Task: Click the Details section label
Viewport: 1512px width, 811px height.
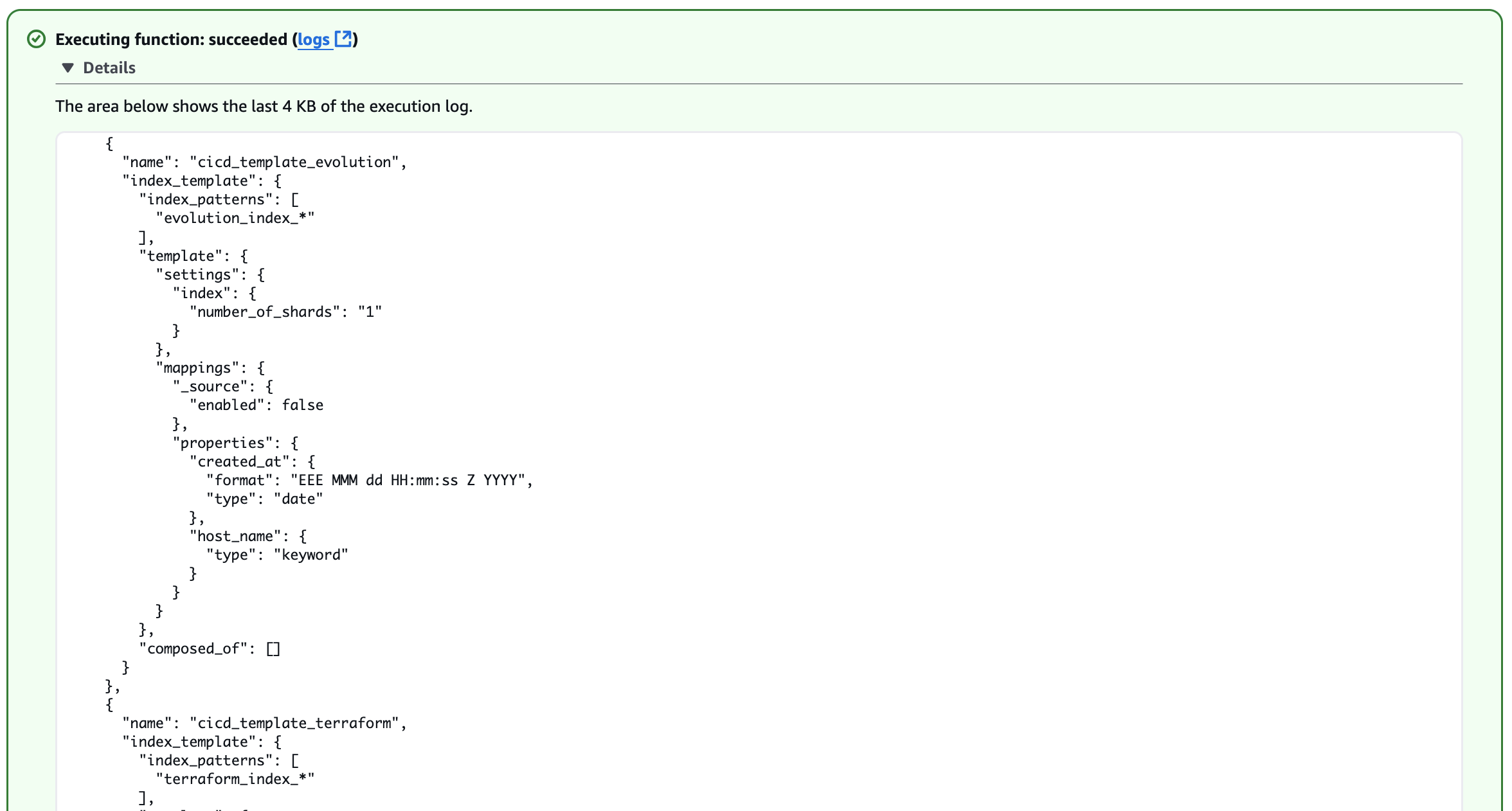Action: pyautogui.click(x=109, y=67)
